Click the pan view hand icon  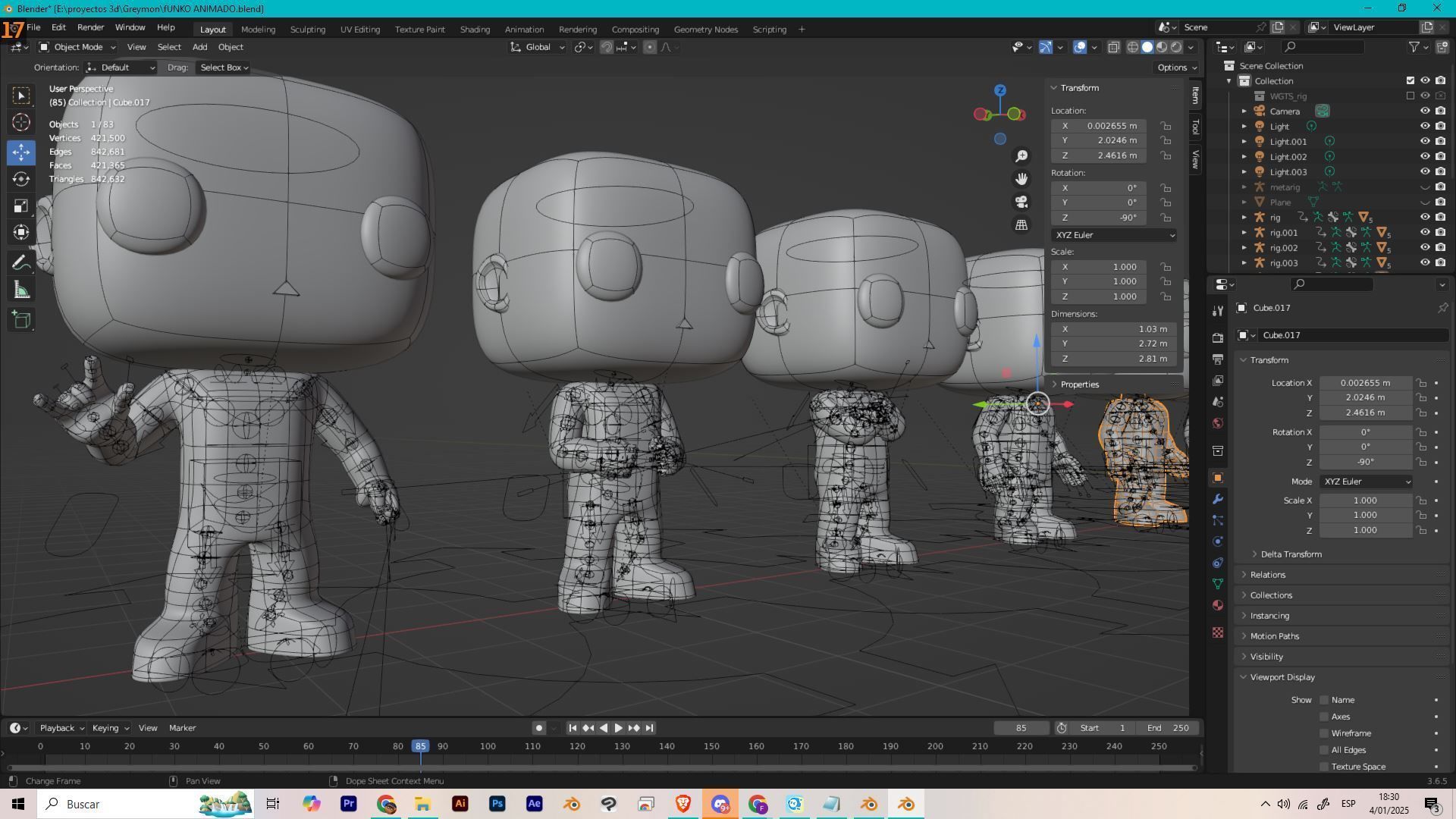click(x=1021, y=179)
